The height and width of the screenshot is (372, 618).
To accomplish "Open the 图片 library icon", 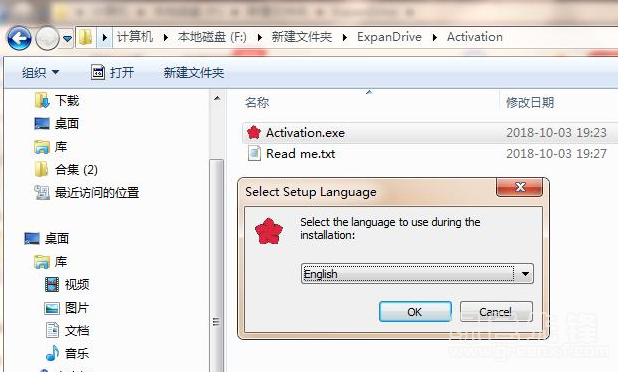I will point(52,308).
